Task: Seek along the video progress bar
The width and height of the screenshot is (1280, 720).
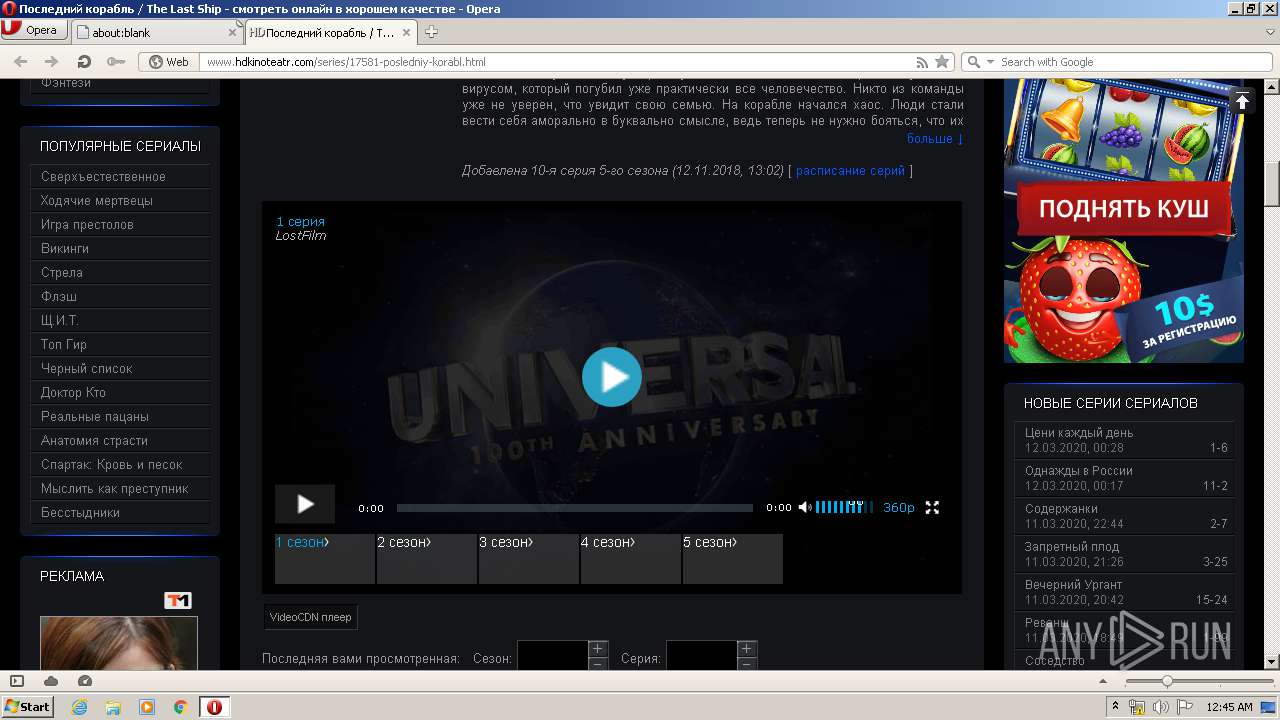Action: pos(575,508)
